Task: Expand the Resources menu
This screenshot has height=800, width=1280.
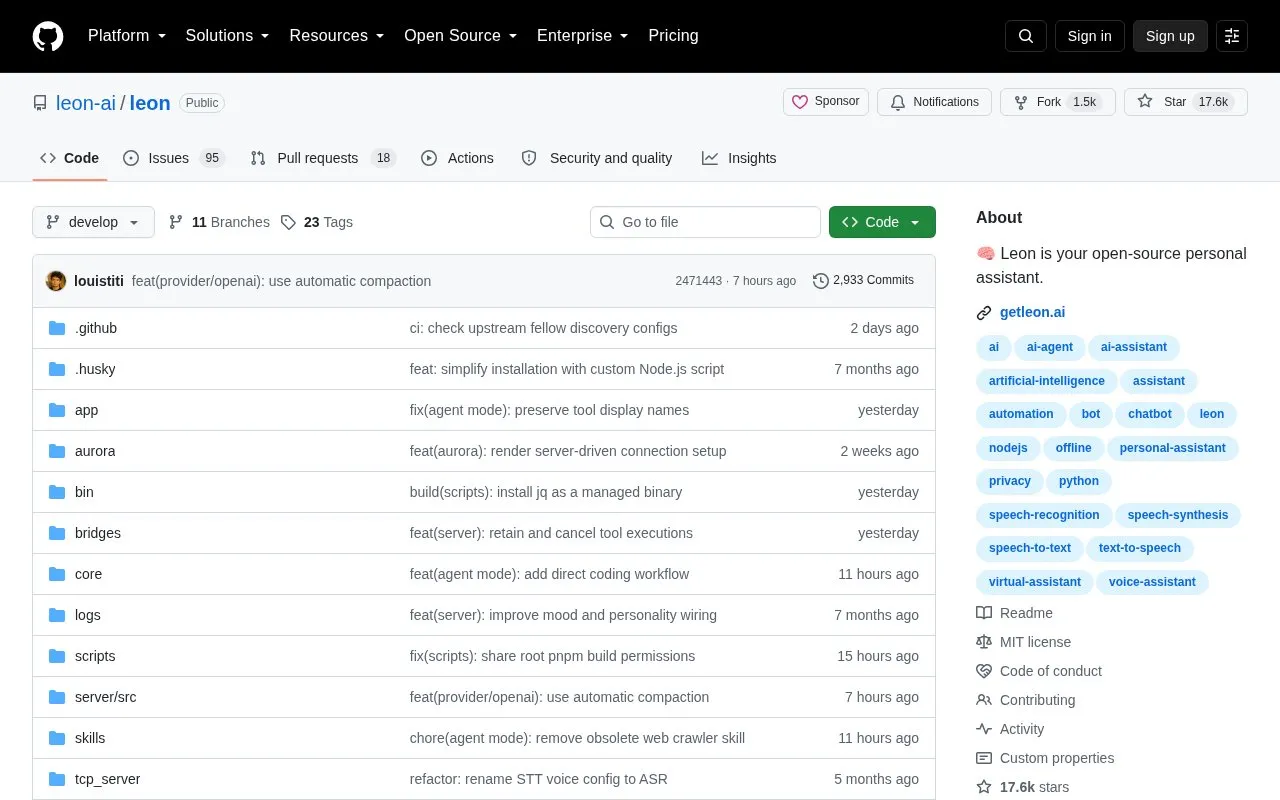Action: 337,36
